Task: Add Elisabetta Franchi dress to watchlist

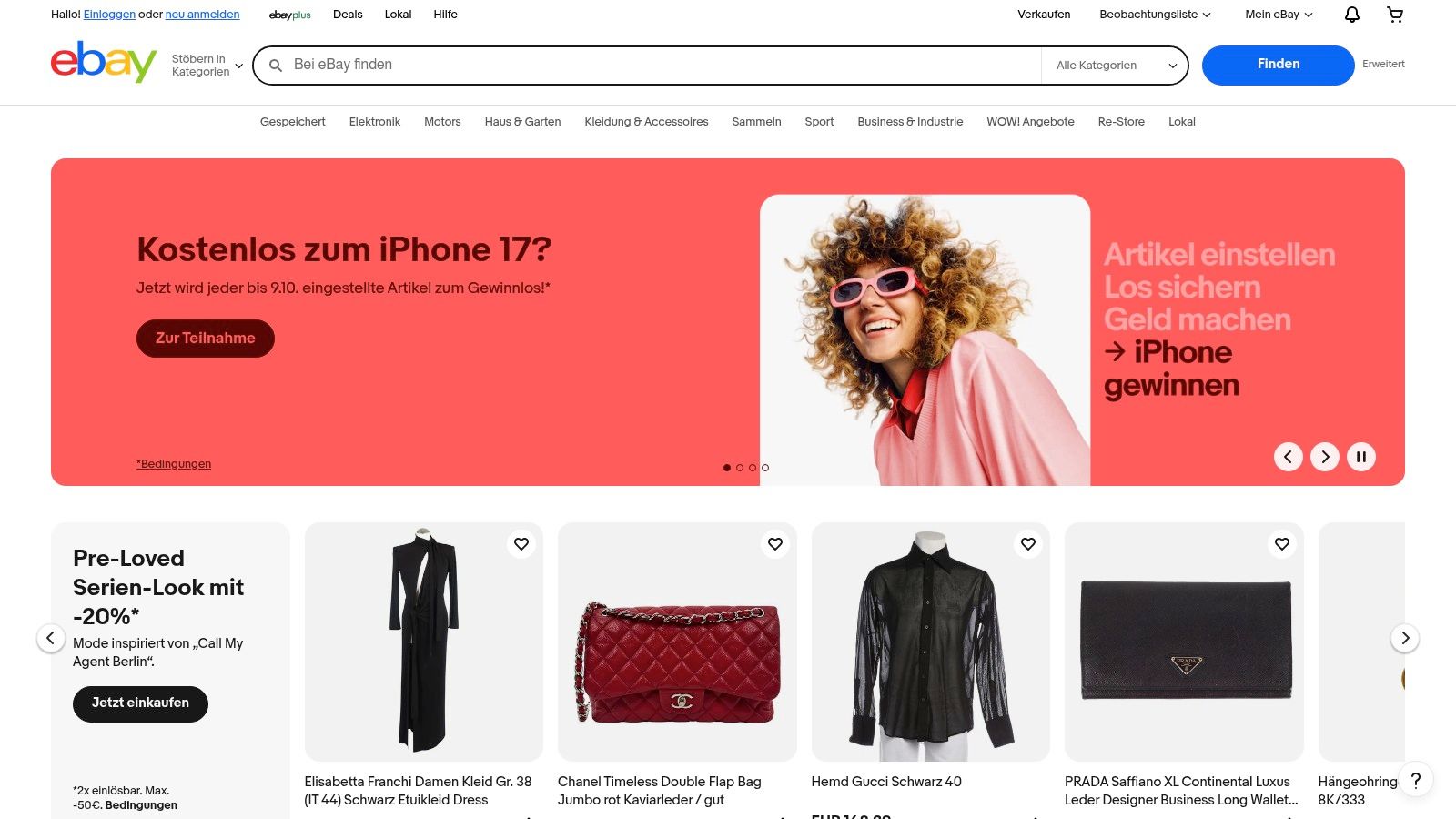Action: (x=521, y=544)
